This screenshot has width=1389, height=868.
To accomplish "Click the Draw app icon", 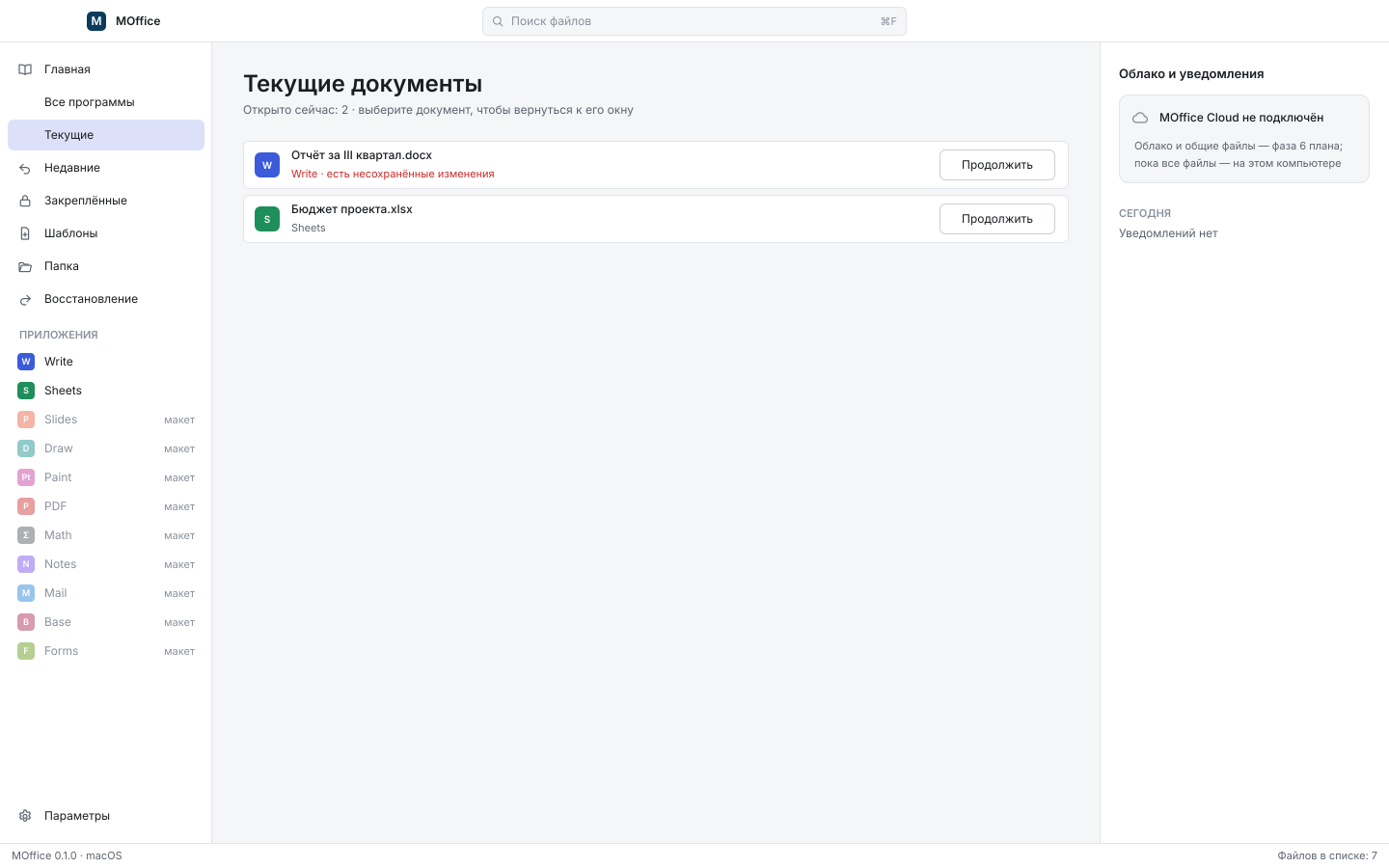I will pyautogui.click(x=26, y=448).
